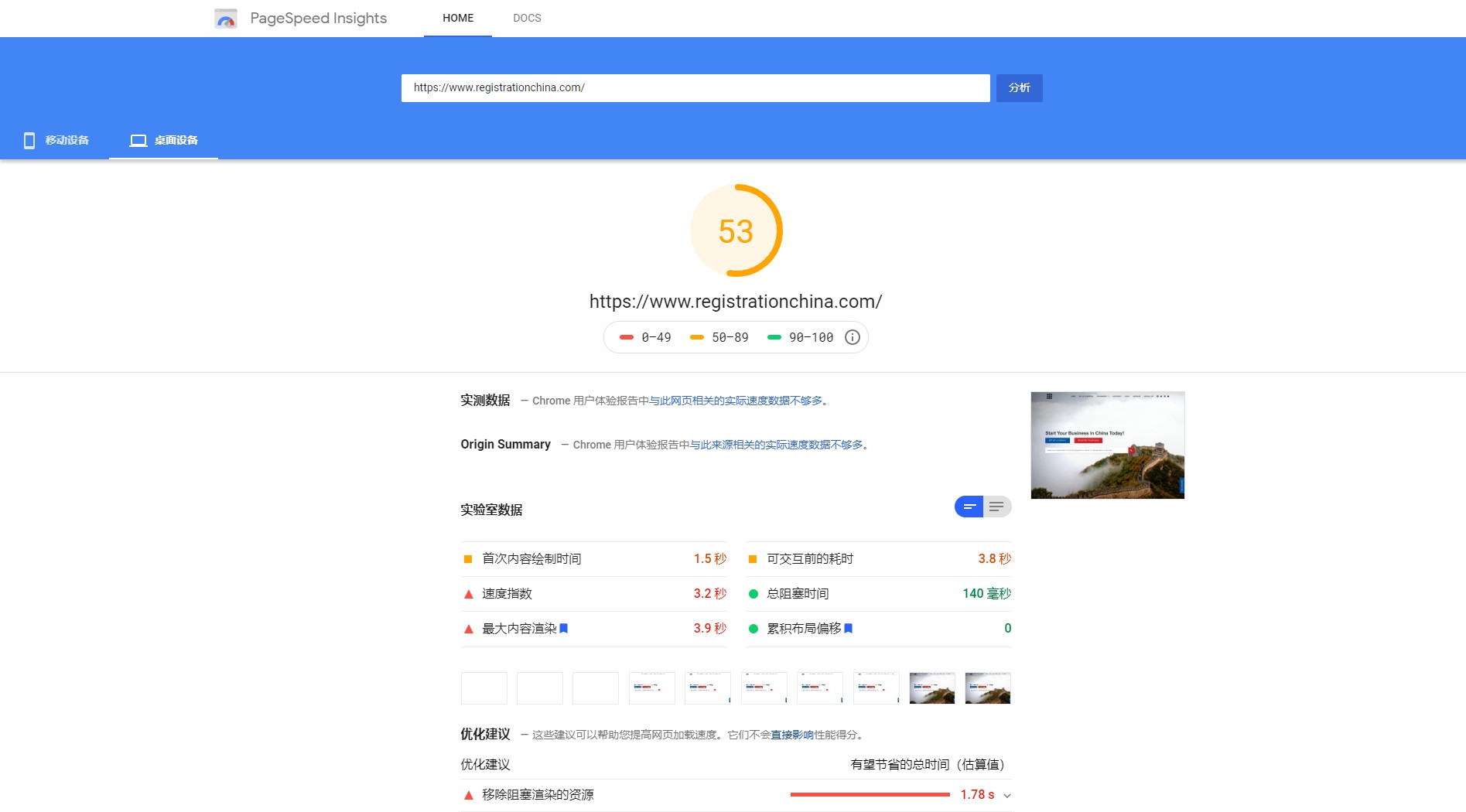Screen dimensions: 1466x812
Task: Open link 与此来源相关的实际速度数据不够多
Action: click(x=776, y=445)
